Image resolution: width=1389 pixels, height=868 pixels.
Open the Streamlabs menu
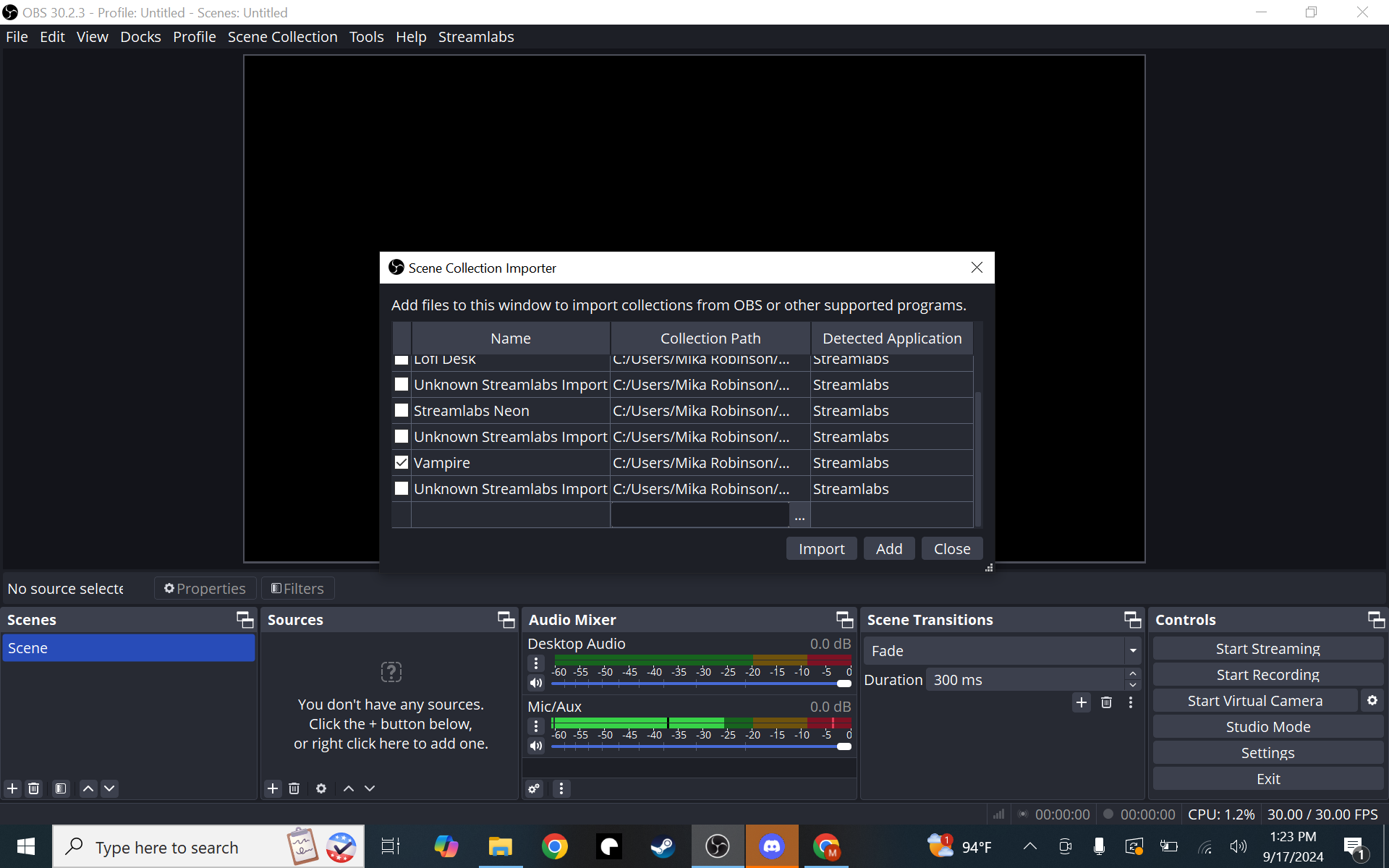click(x=475, y=36)
